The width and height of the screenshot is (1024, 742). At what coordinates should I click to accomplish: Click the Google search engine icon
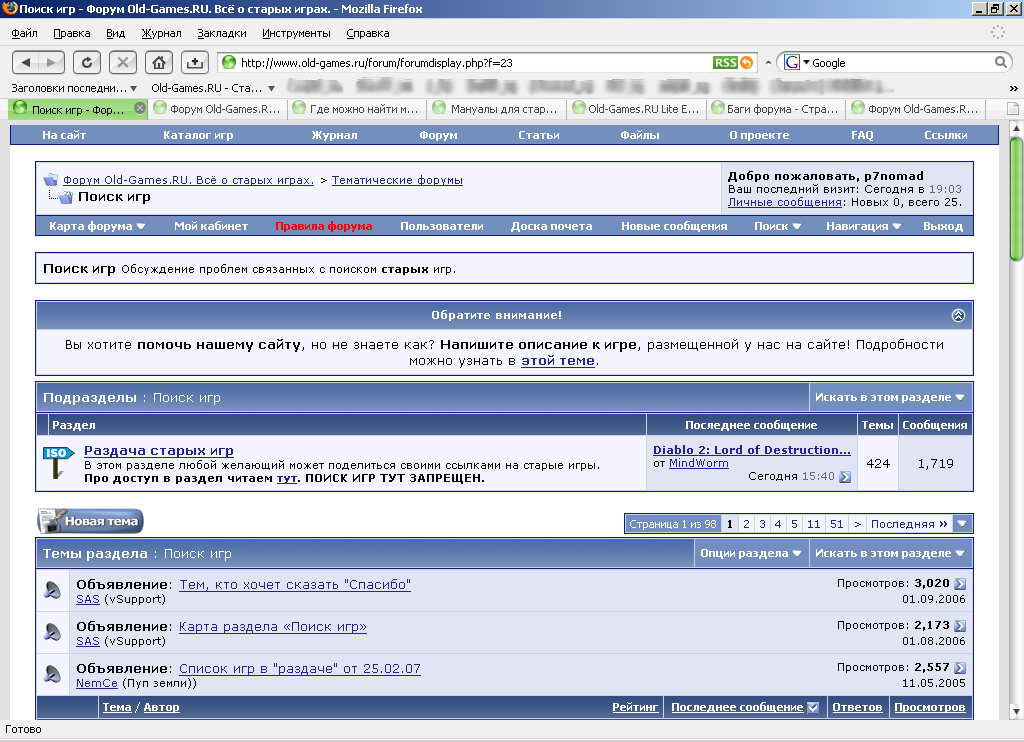[x=792, y=63]
